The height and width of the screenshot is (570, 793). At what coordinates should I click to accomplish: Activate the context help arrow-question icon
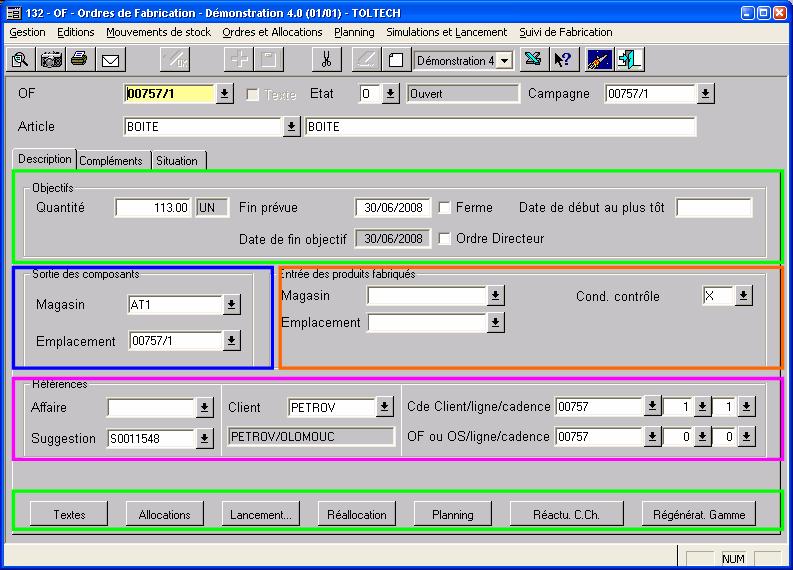click(562, 60)
